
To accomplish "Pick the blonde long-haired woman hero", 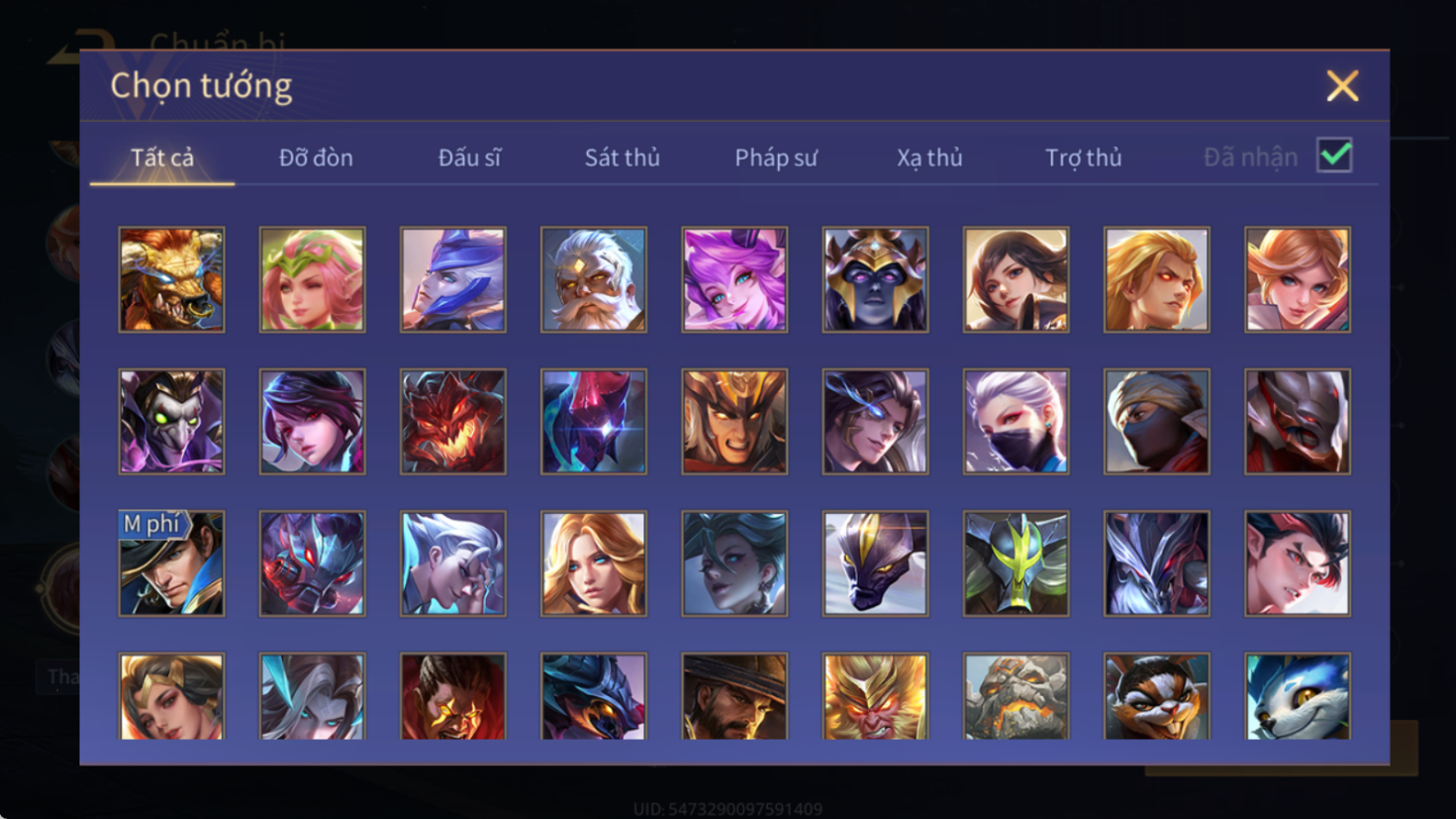I will (x=593, y=563).
